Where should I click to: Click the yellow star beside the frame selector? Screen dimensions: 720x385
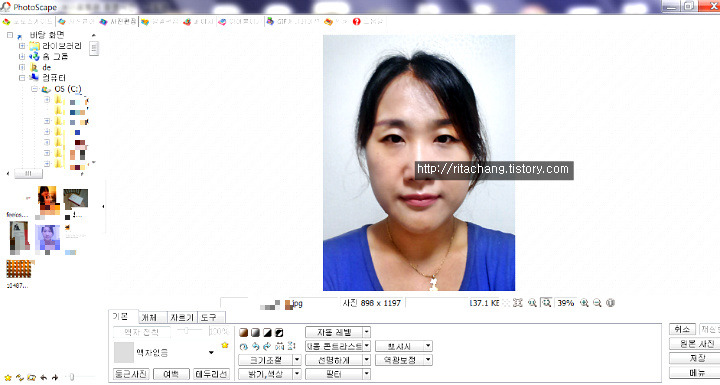225,345
